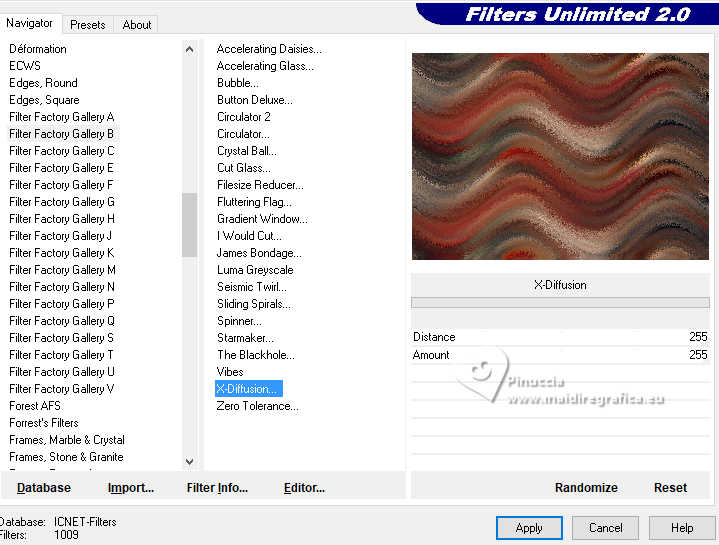Select Filter Factory Gallery E
719x545 pixels.
[x=61, y=168]
